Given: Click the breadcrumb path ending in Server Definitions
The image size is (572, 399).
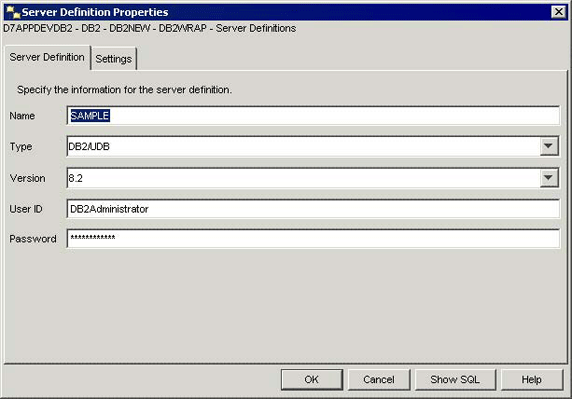Looking at the screenshot, I should [150, 28].
